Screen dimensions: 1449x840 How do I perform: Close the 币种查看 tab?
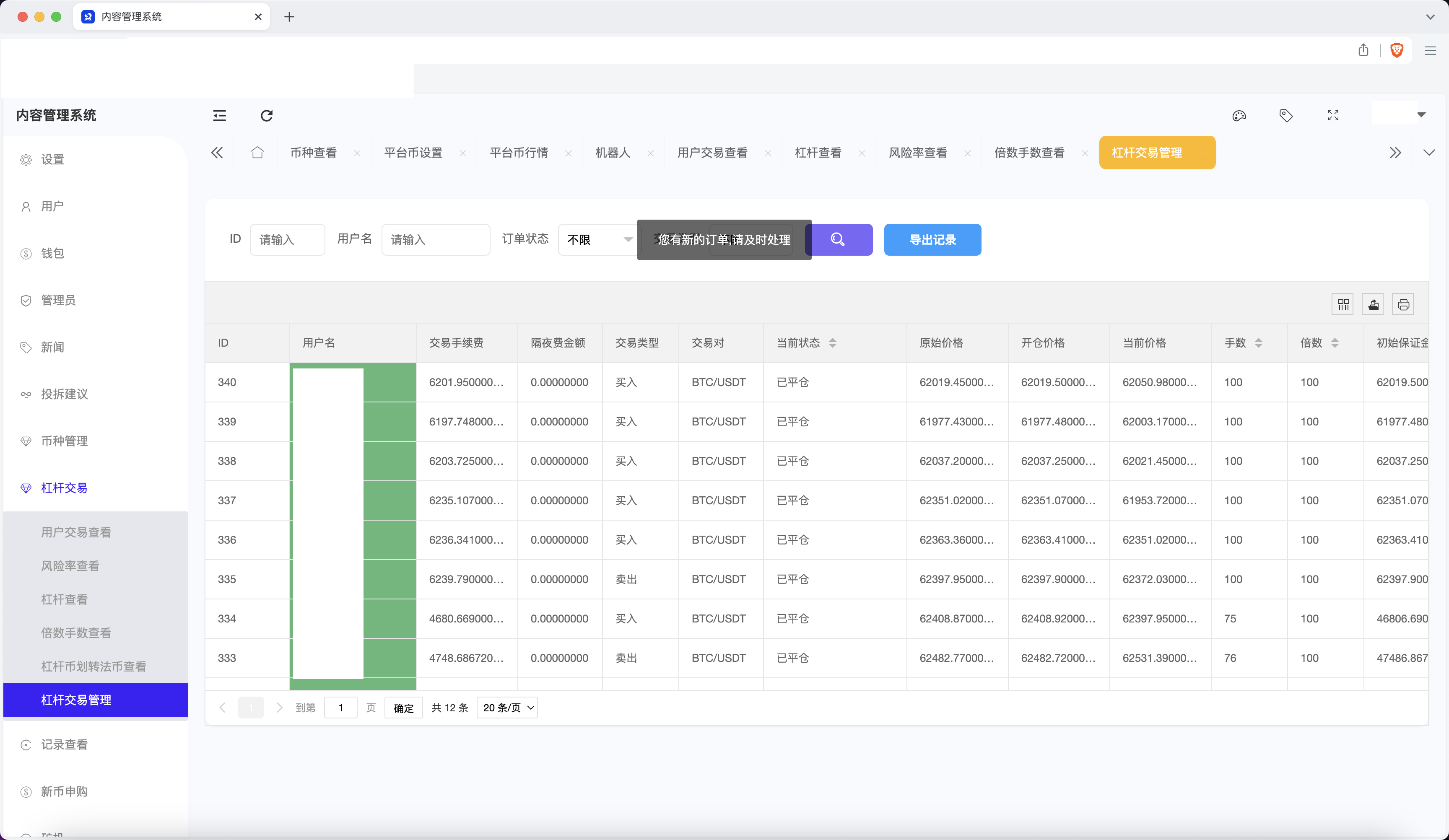[357, 153]
